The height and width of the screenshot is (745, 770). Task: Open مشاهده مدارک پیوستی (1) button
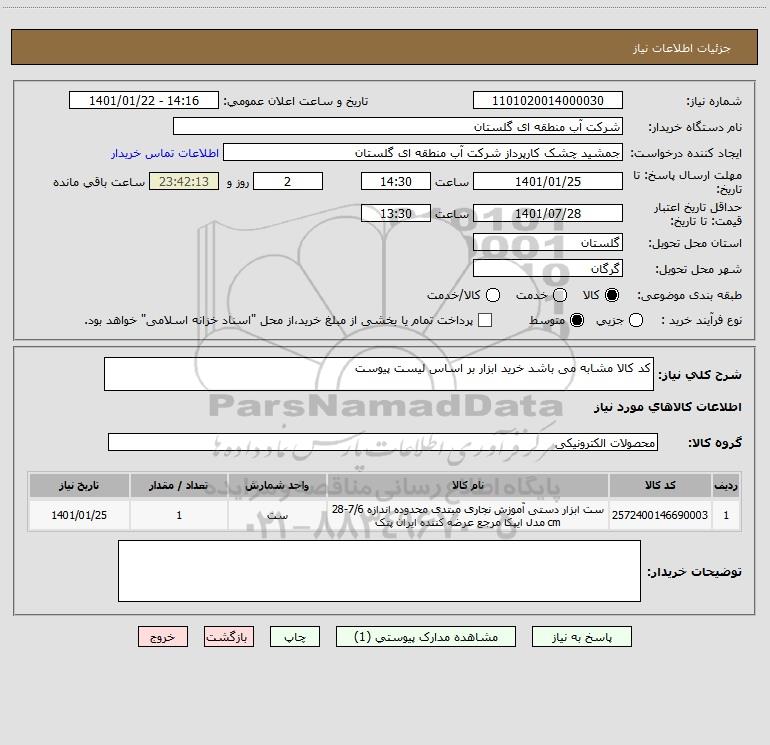pos(426,637)
